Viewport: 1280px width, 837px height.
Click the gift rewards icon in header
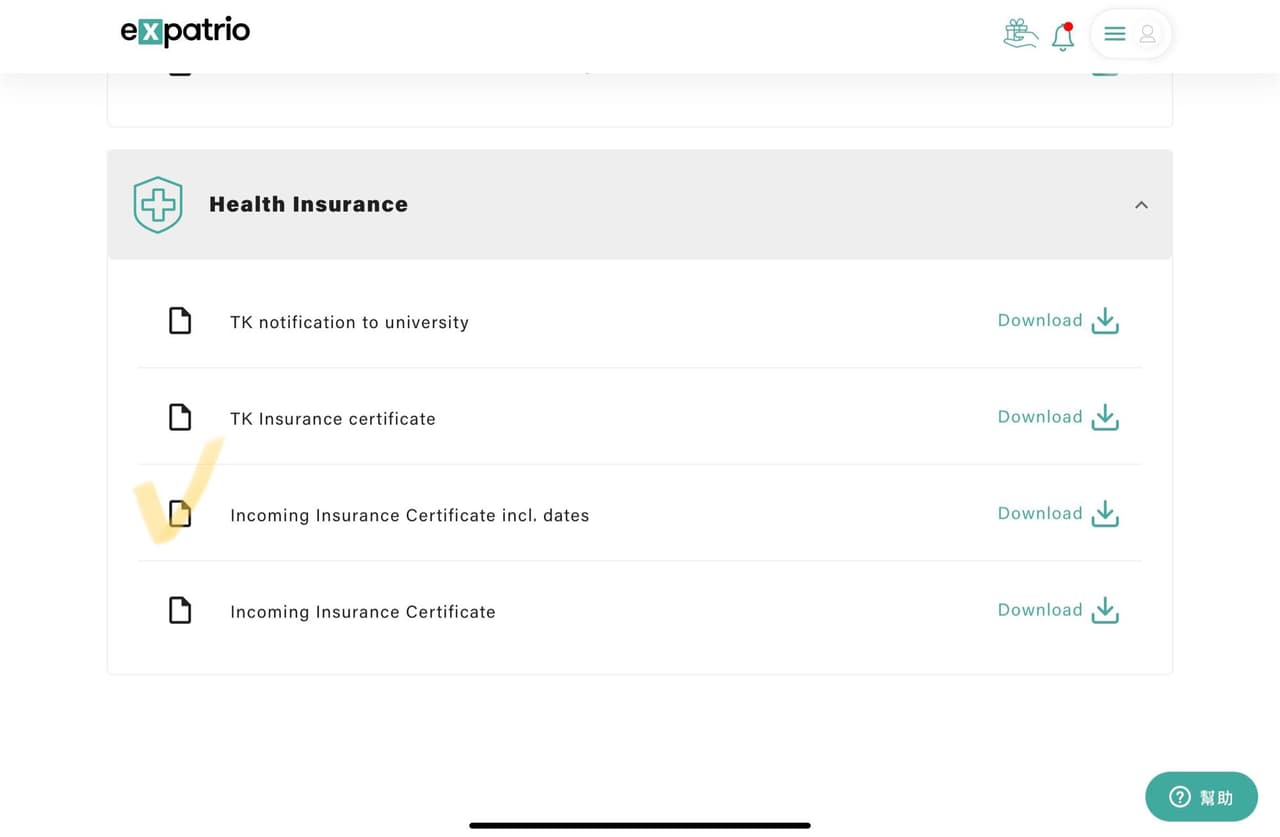1020,34
